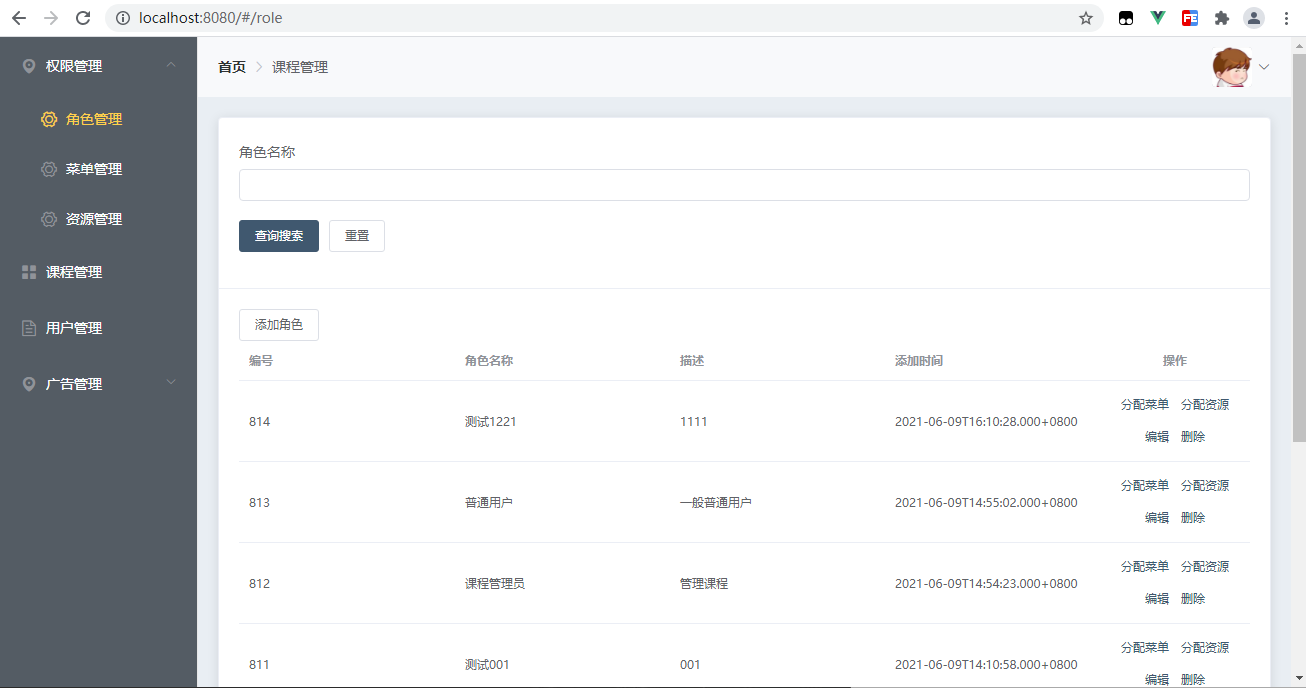Click the 添加角色 button
1306x688 pixels.
tap(279, 325)
